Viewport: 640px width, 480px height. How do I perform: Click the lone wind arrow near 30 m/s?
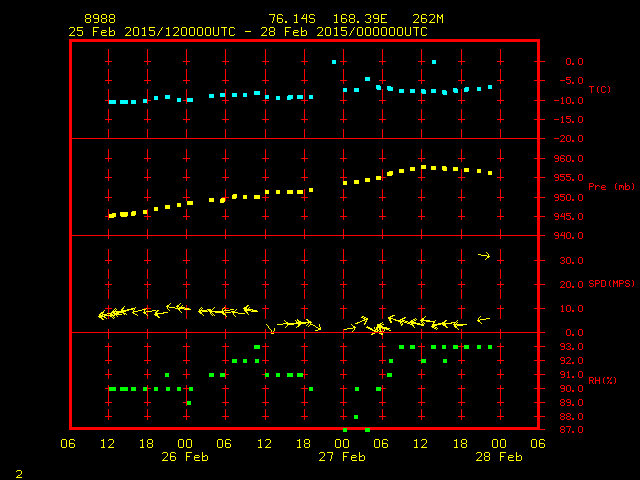[484, 256]
